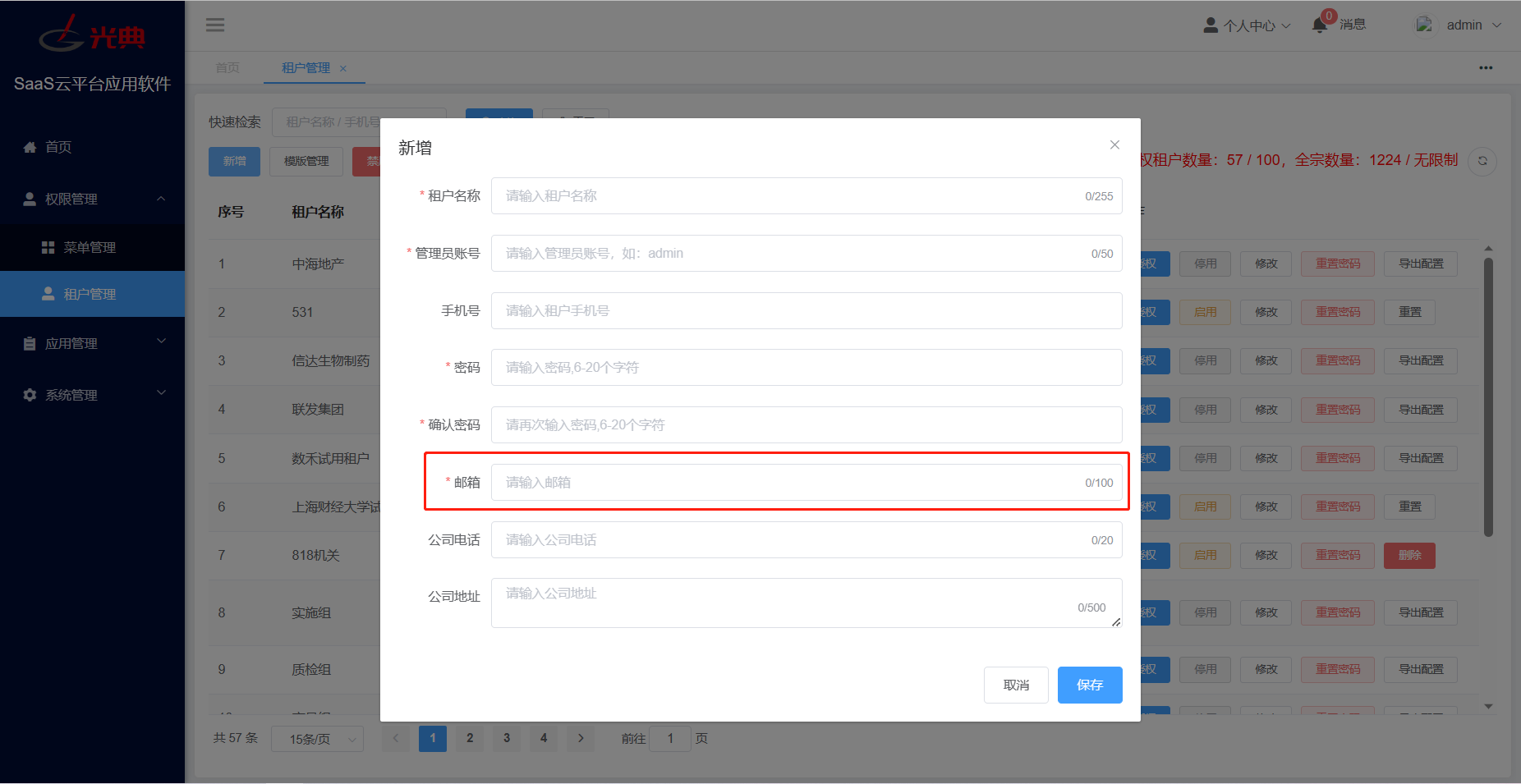1521x784 pixels.
Task: Focus the 管理员账号 input field
Action: 806,254
